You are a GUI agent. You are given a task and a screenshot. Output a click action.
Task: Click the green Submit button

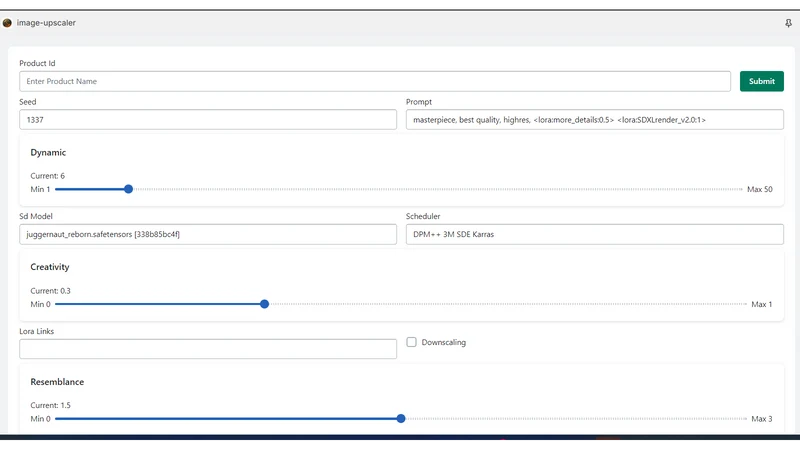762,81
